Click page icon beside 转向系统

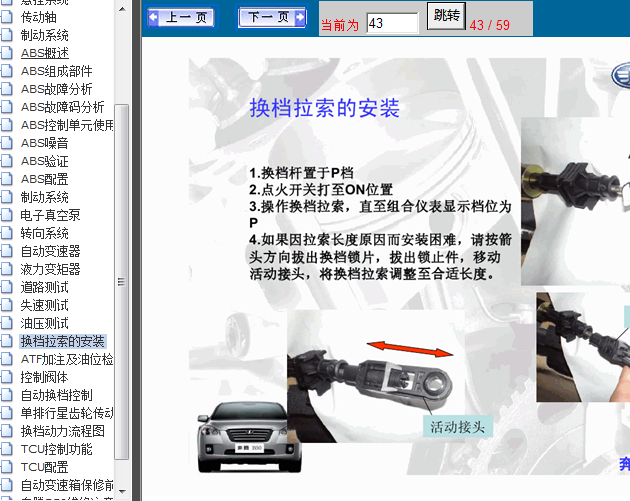coord(6,233)
